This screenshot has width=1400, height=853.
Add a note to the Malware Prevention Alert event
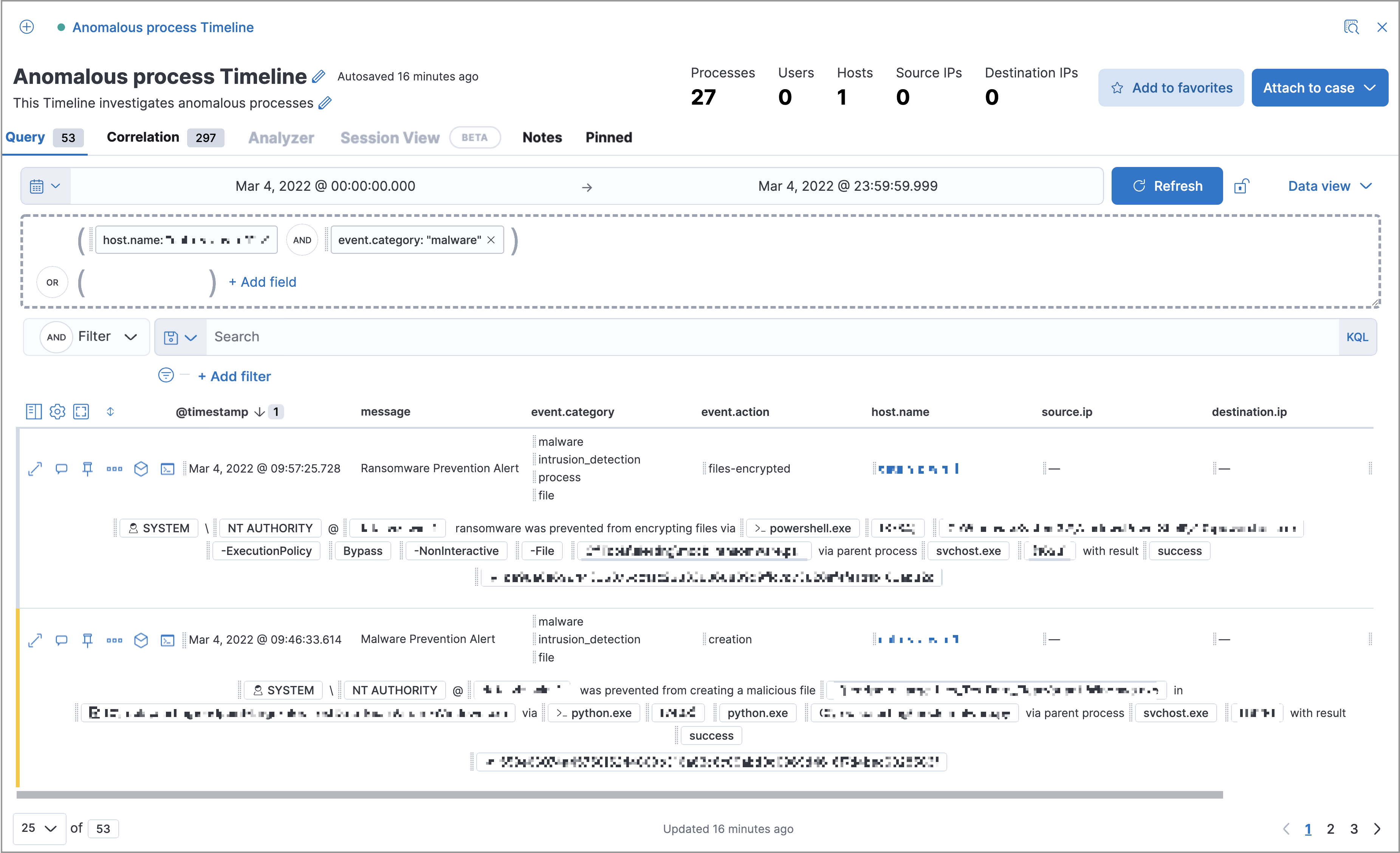point(61,640)
